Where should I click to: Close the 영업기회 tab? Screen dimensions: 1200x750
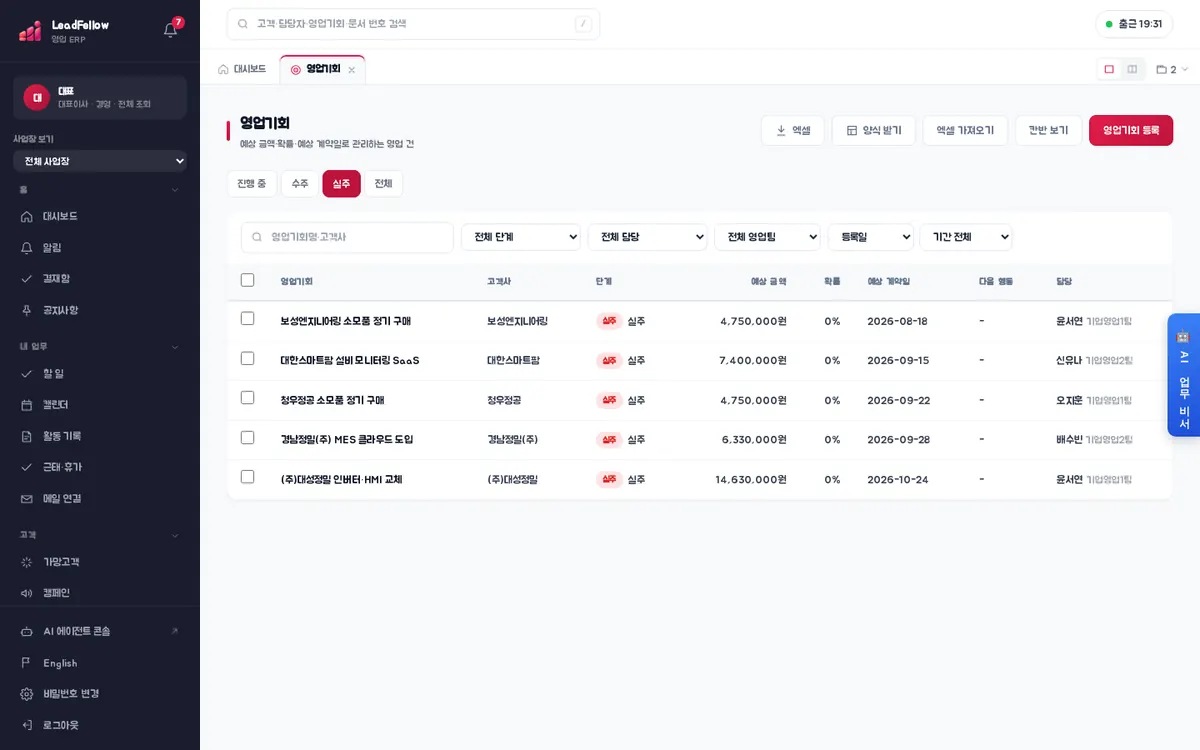pos(351,70)
